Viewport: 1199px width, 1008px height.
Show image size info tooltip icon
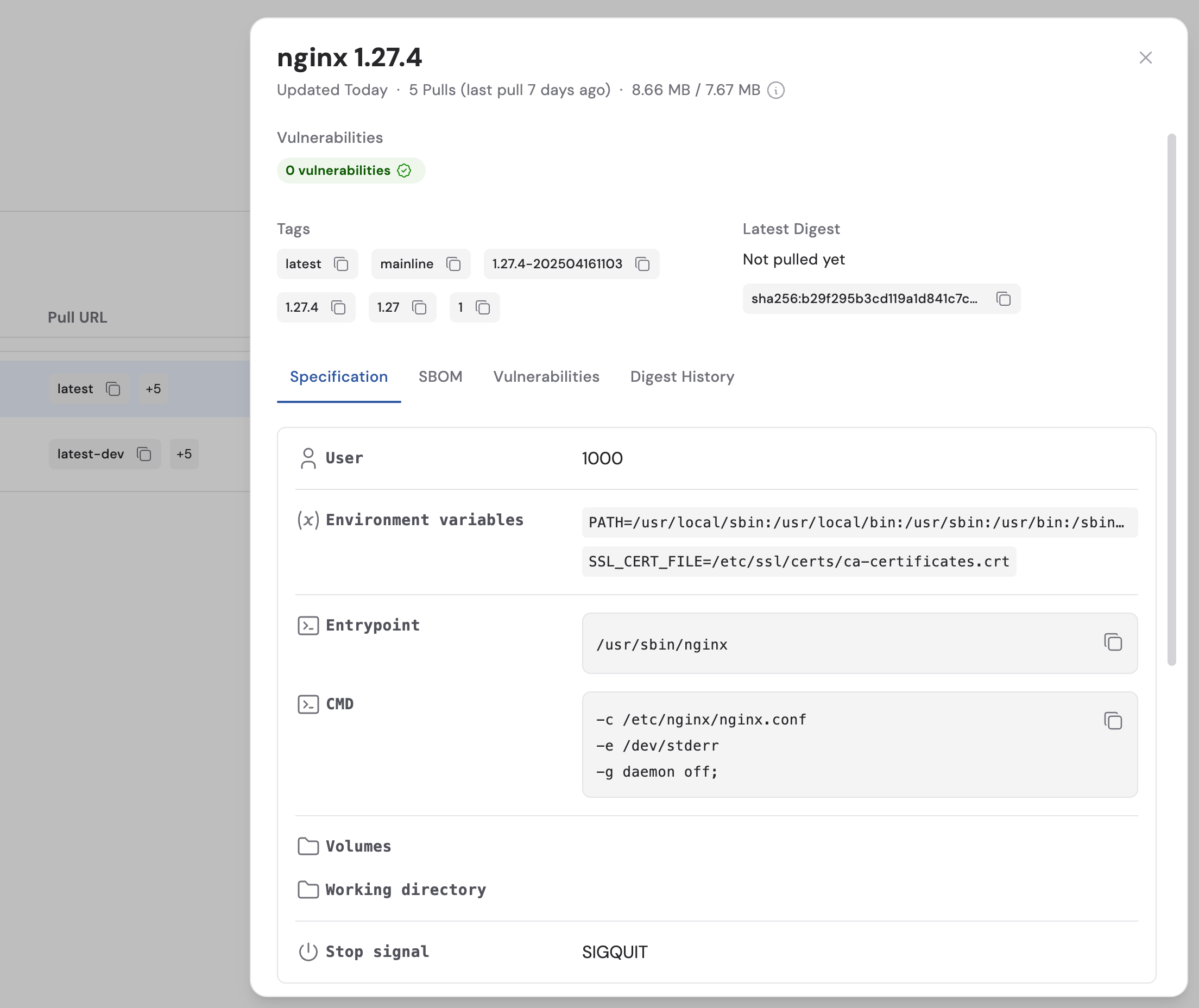coord(776,90)
